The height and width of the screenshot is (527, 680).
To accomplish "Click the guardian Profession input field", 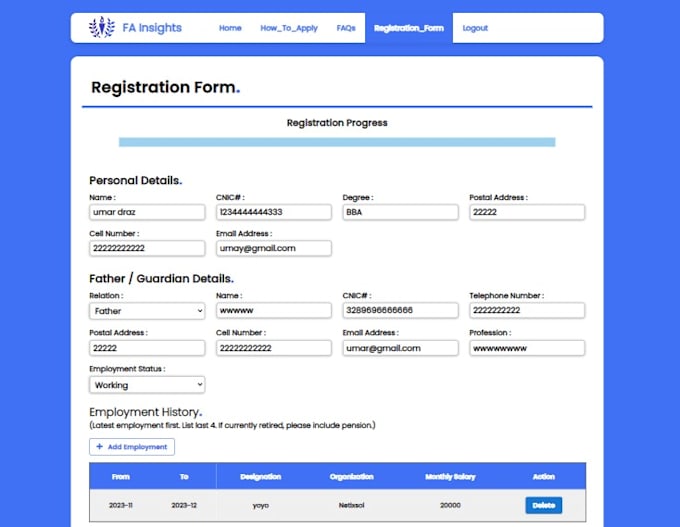I will [x=526, y=348].
